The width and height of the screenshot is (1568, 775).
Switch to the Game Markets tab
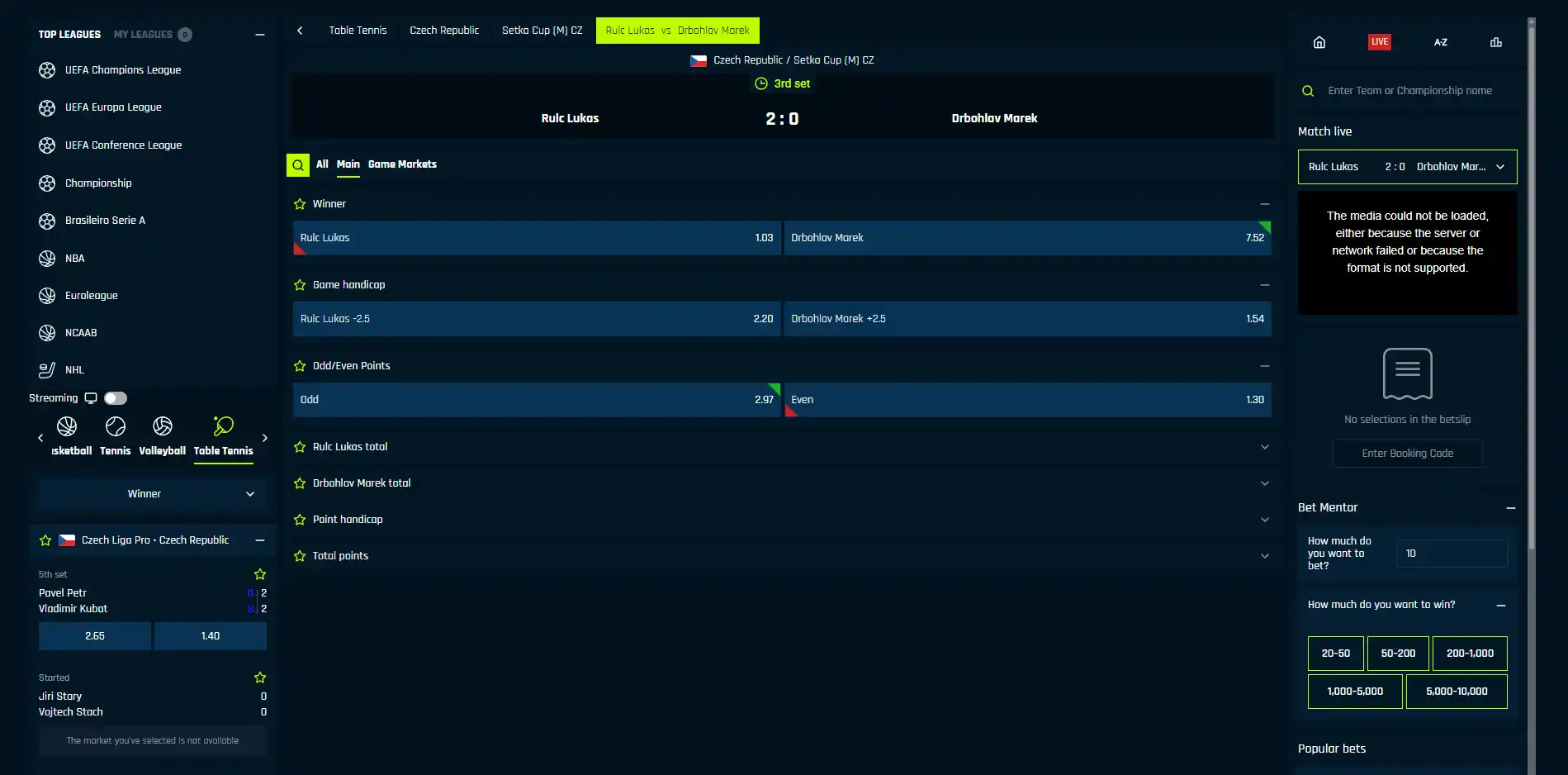402,164
